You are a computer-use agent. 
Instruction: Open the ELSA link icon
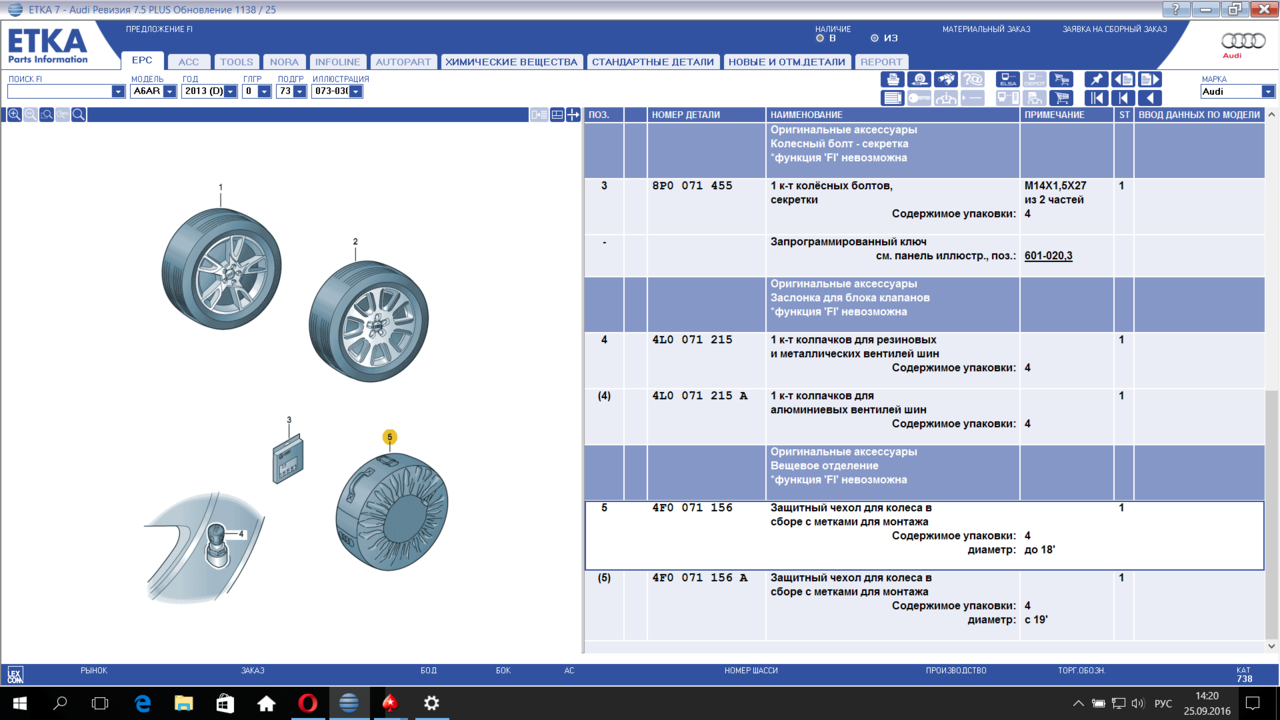click(x=1008, y=79)
